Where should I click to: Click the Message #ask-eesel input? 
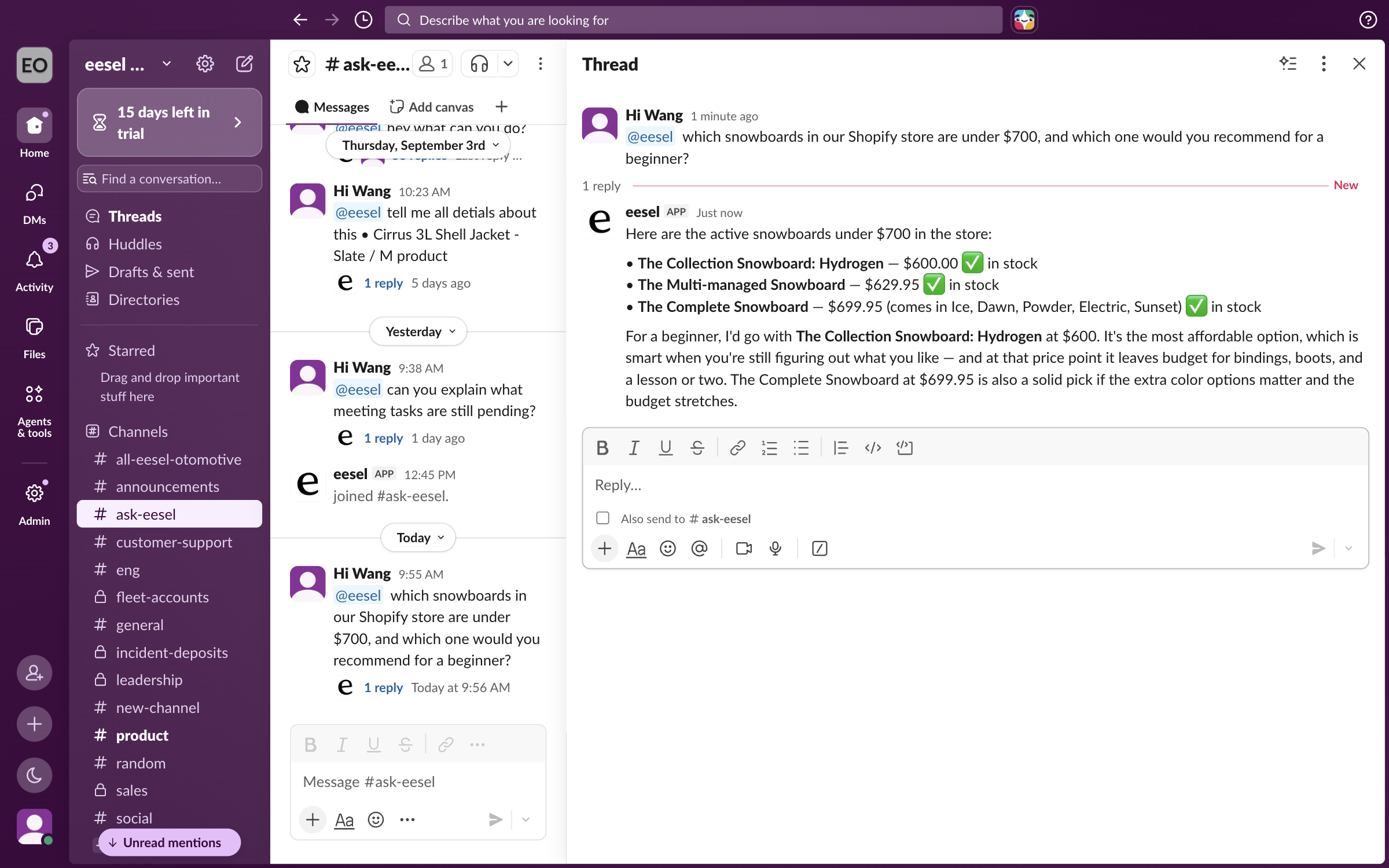click(x=418, y=782)
